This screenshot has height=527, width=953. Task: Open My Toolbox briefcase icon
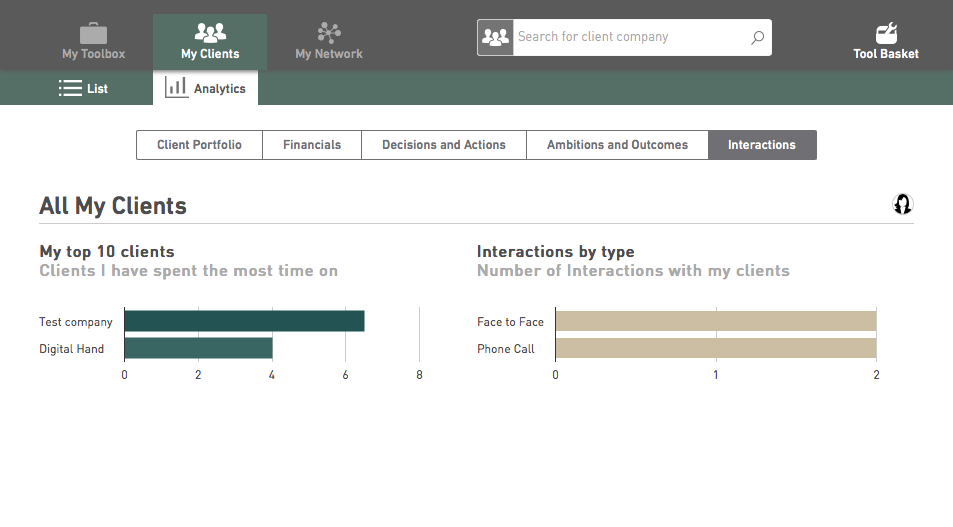[94, 33]
